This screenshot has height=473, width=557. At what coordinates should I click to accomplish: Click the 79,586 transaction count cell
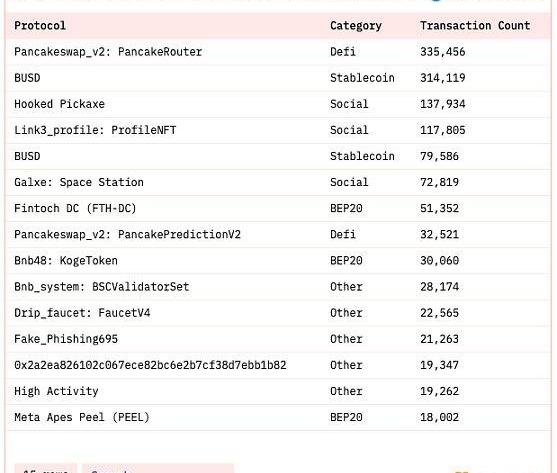(439, 156)
